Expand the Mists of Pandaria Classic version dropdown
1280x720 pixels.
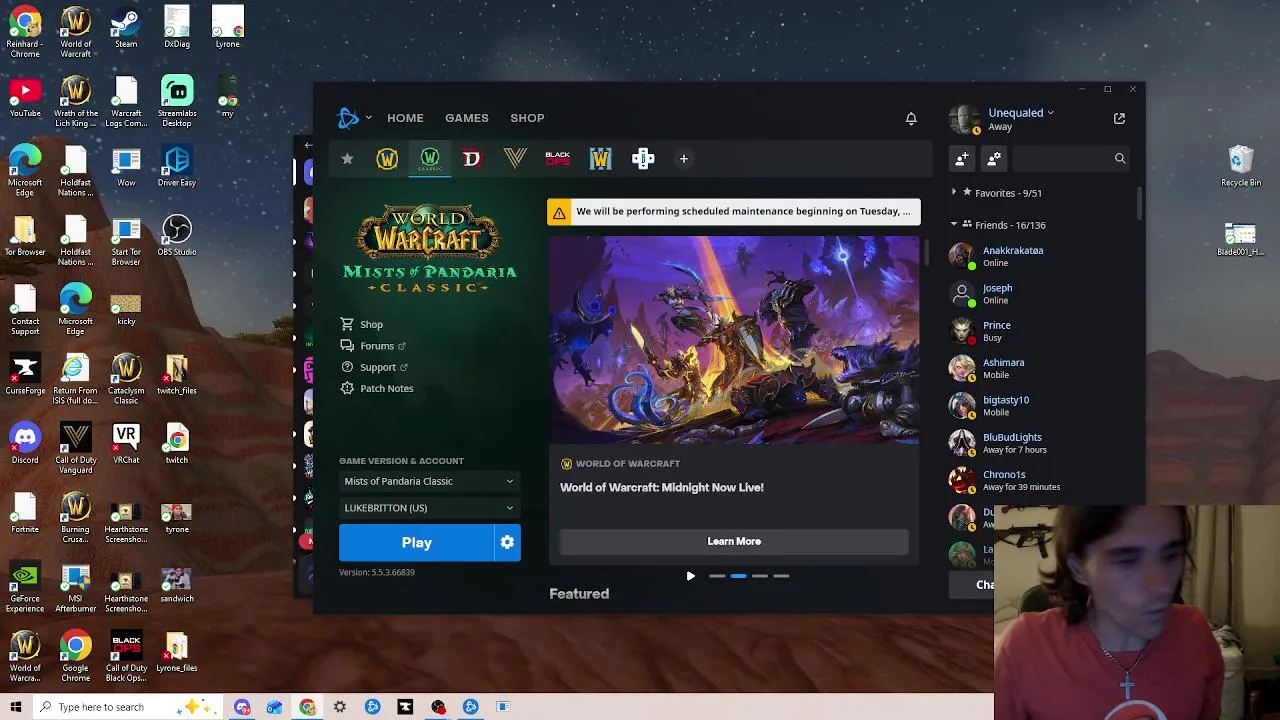tap(429, 481)
